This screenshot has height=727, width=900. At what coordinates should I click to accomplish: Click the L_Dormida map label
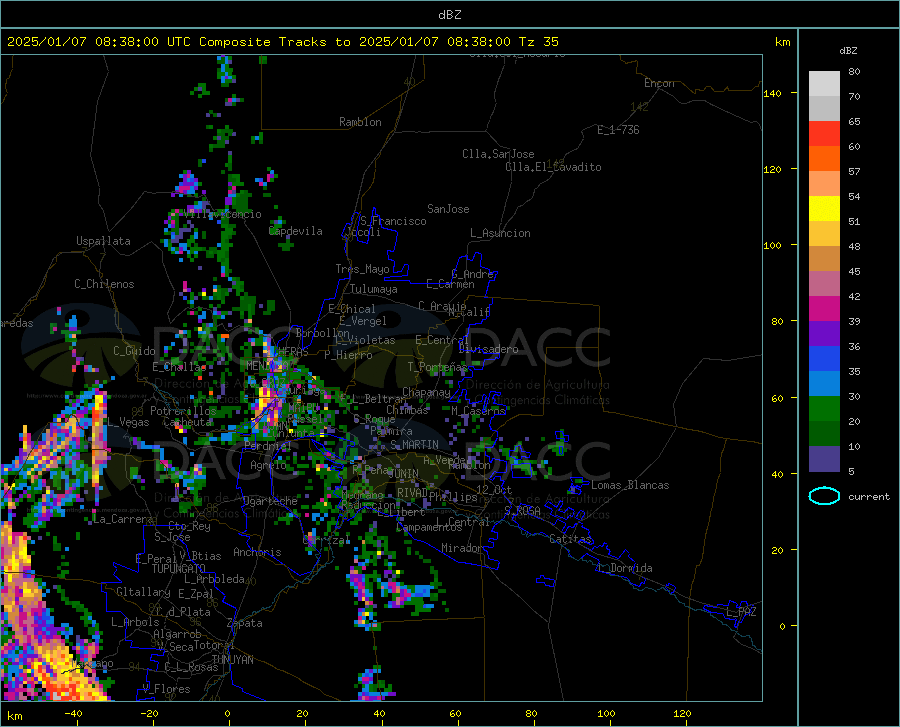(625, 568)
